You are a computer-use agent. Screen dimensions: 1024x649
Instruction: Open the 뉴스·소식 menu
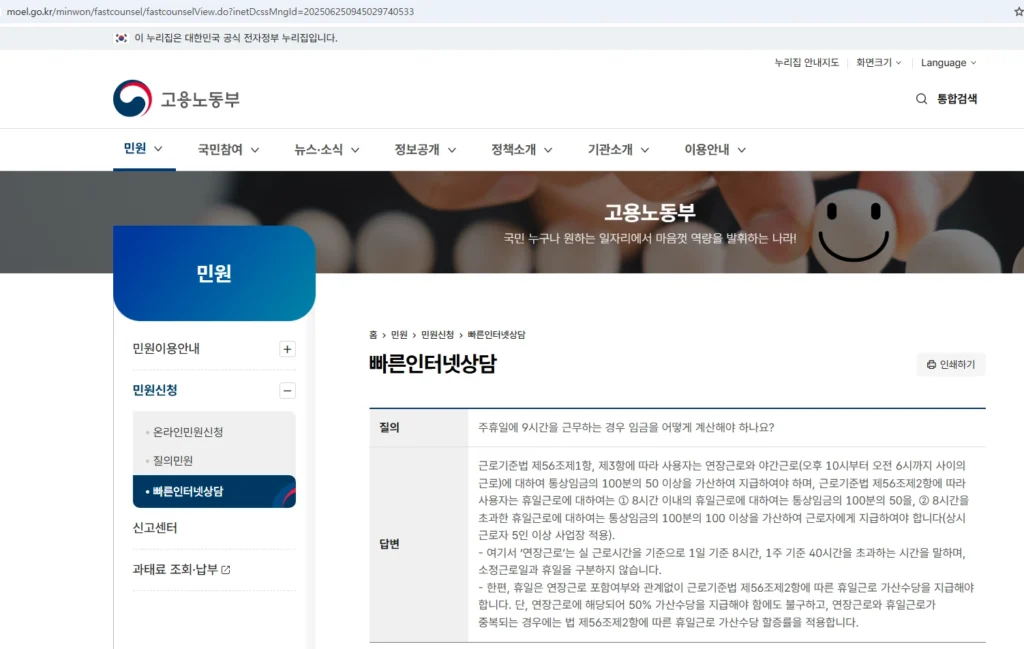326,150
